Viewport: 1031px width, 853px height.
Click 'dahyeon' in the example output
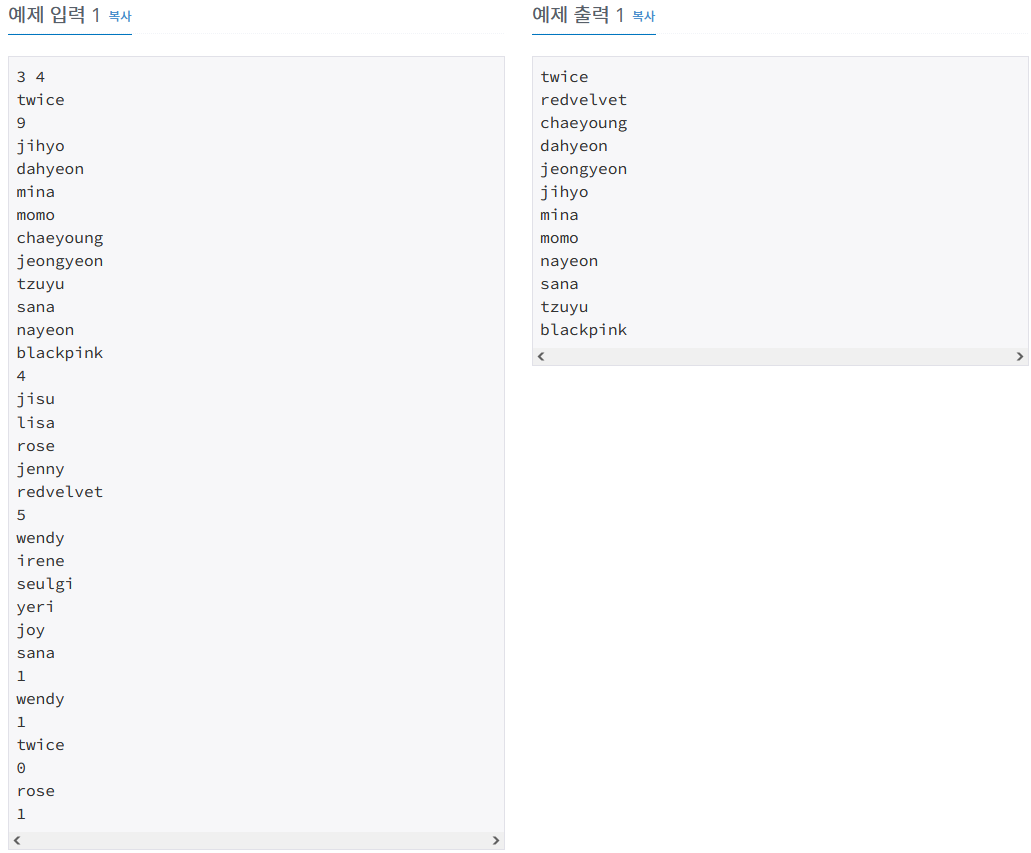(574, 146)
